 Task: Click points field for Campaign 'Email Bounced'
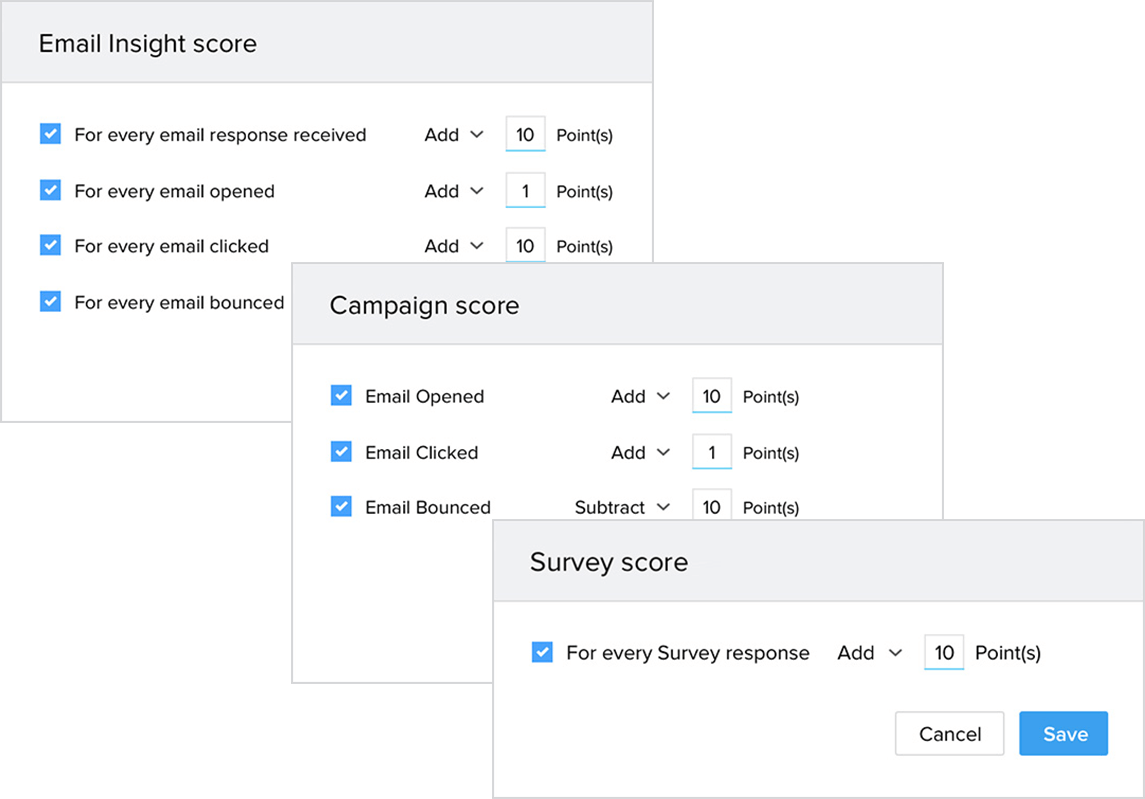click(x=712, y=505)
